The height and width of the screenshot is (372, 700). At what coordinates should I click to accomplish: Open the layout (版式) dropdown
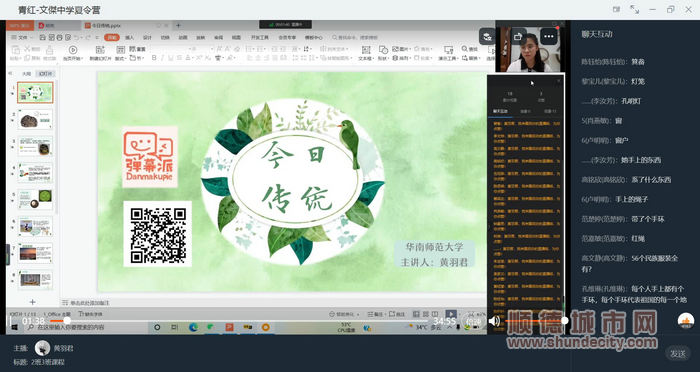[121, 59]
